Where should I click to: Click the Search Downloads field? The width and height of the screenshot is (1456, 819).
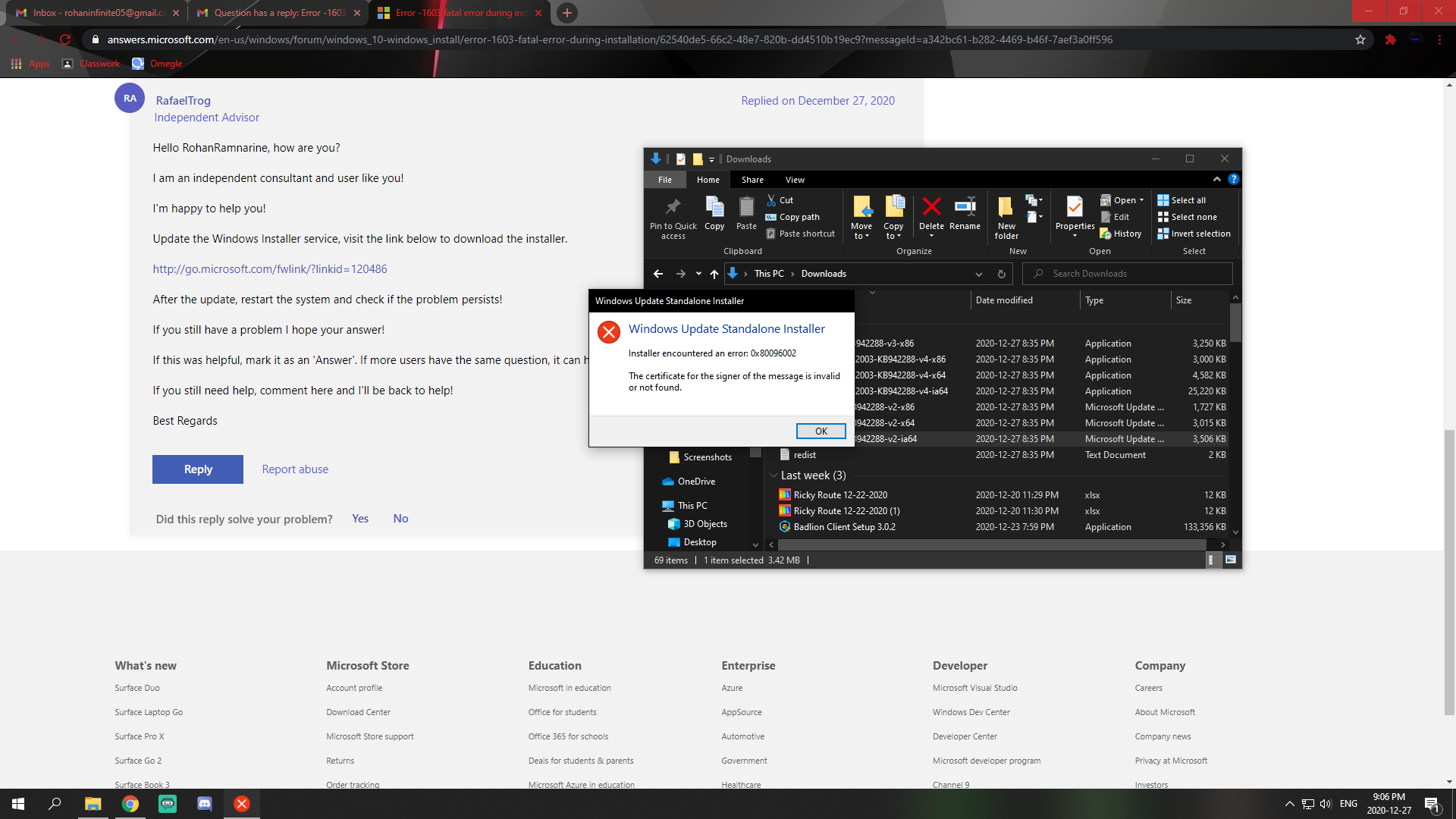1130,274
